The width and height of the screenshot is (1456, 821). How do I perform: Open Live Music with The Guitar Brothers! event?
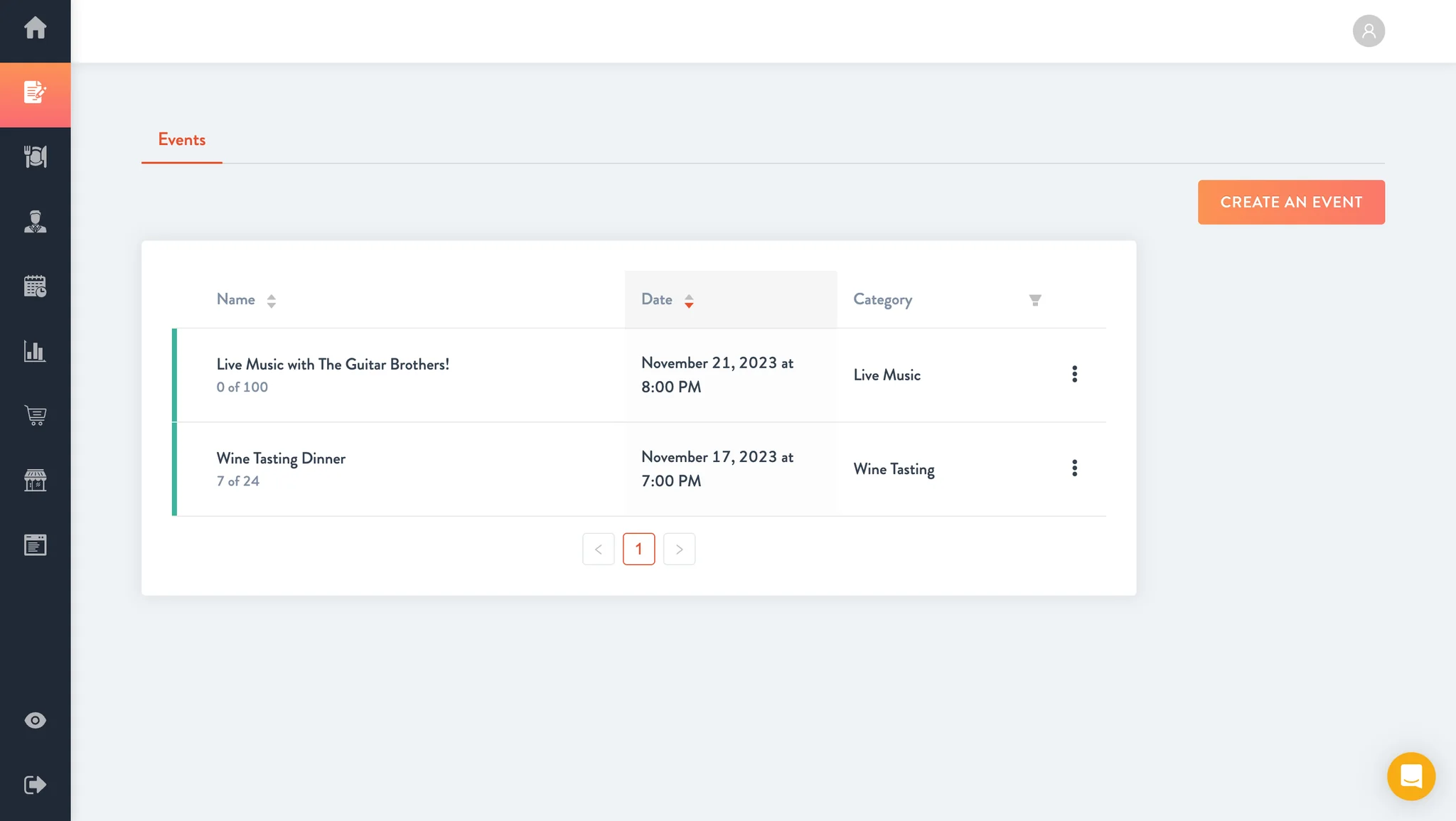pyautogui.click(x=333, y=365)
